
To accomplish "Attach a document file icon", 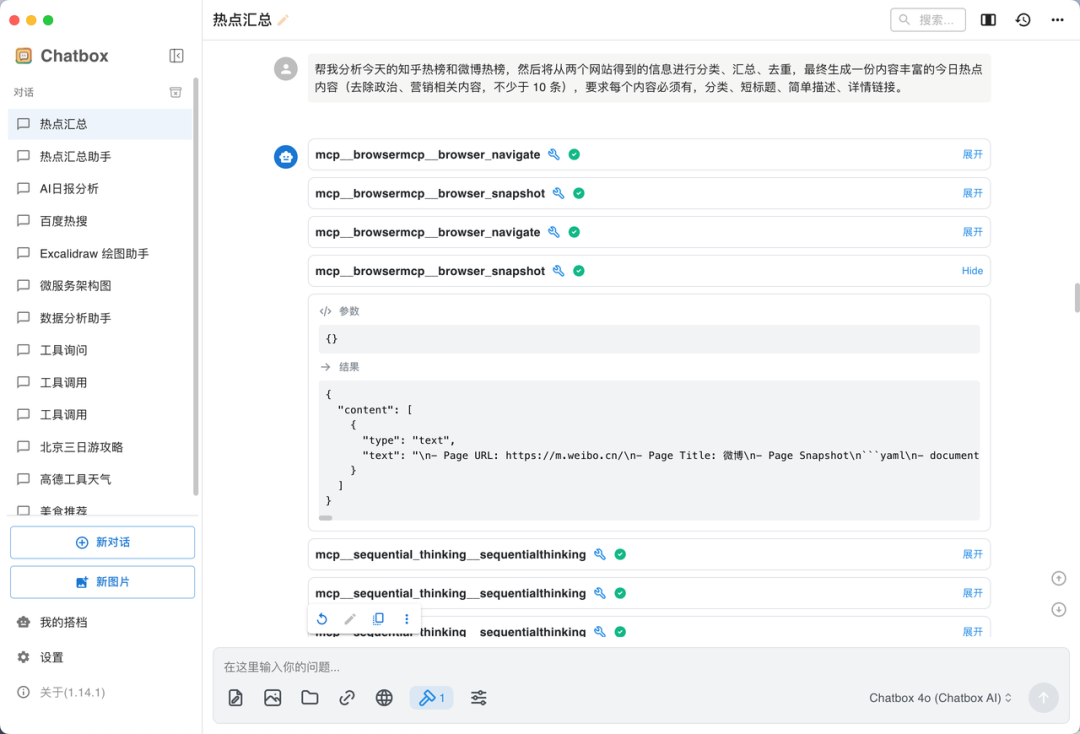I will (236, 698).
